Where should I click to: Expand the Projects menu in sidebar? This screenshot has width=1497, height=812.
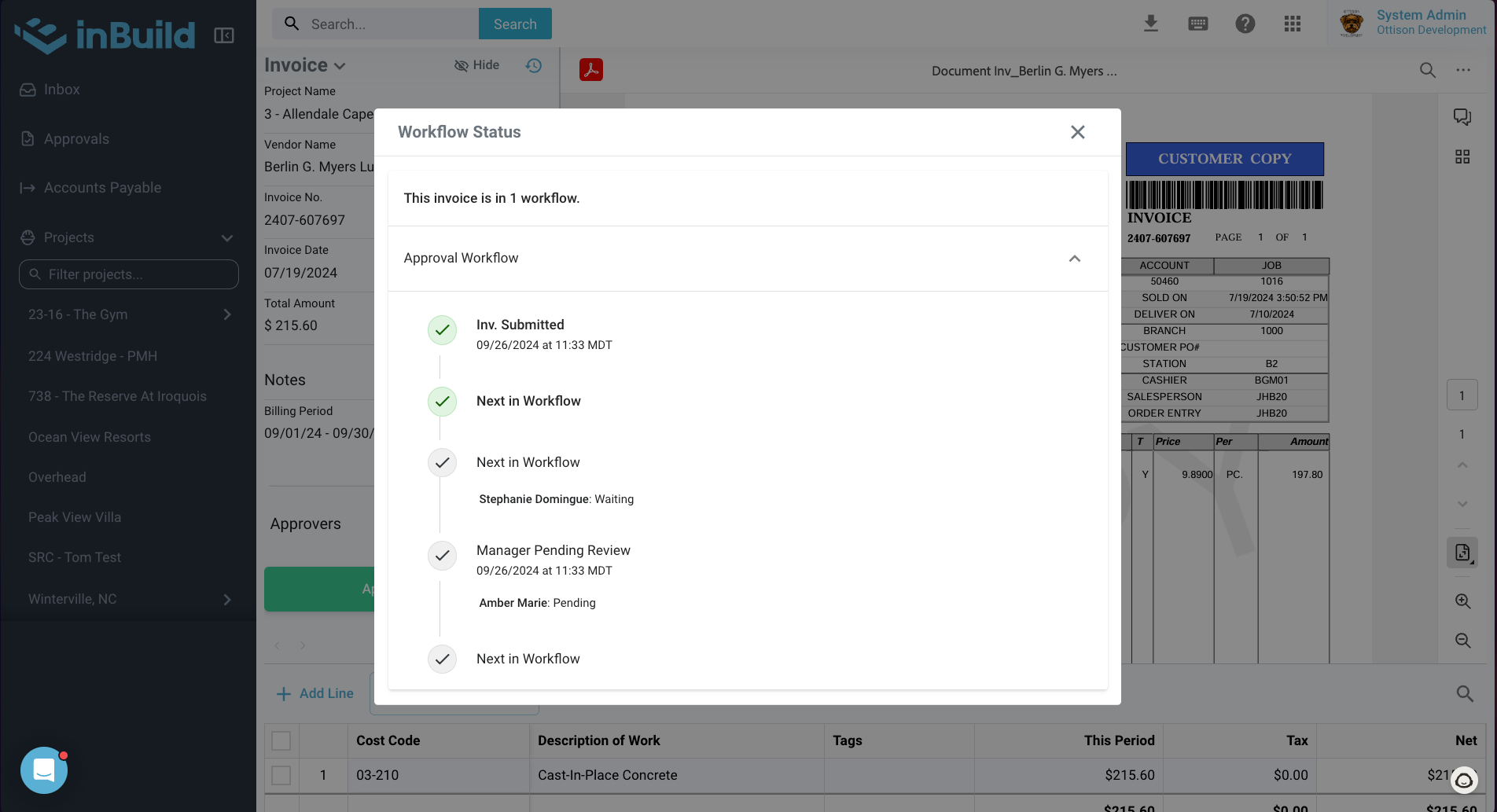pyautogui.click(x=227, y=237)
